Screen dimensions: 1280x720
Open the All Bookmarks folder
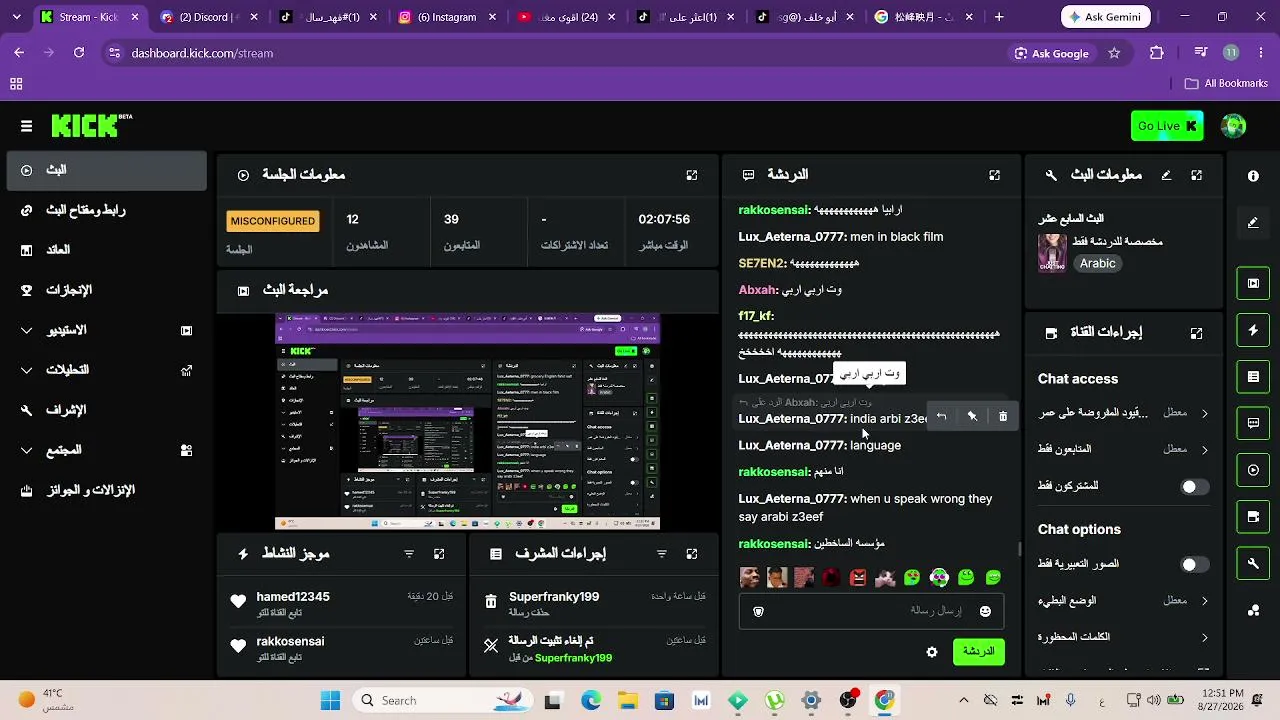click(x=1226, y=84)
